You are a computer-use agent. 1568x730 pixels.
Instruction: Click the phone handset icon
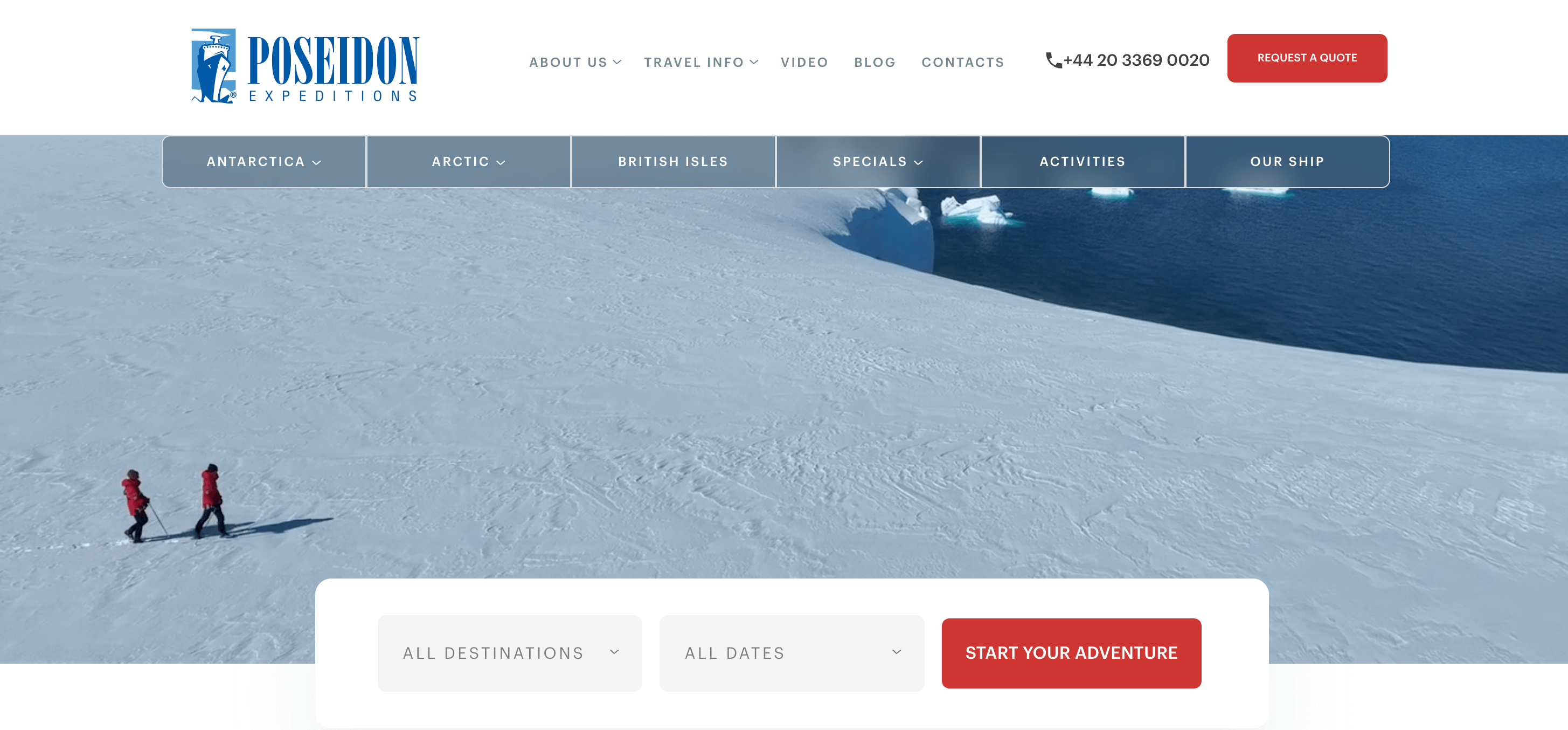[1053, 60]
